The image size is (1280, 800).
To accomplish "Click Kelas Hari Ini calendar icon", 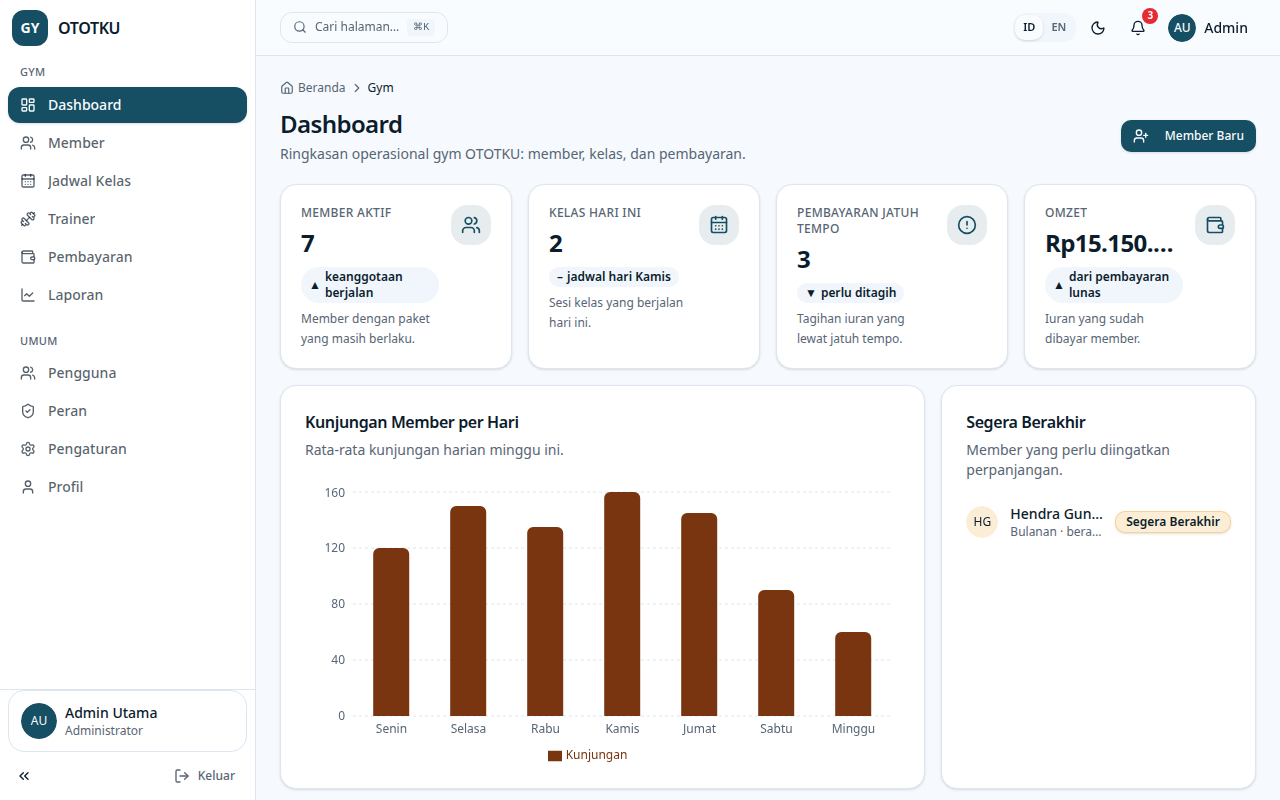I will 719,225.
